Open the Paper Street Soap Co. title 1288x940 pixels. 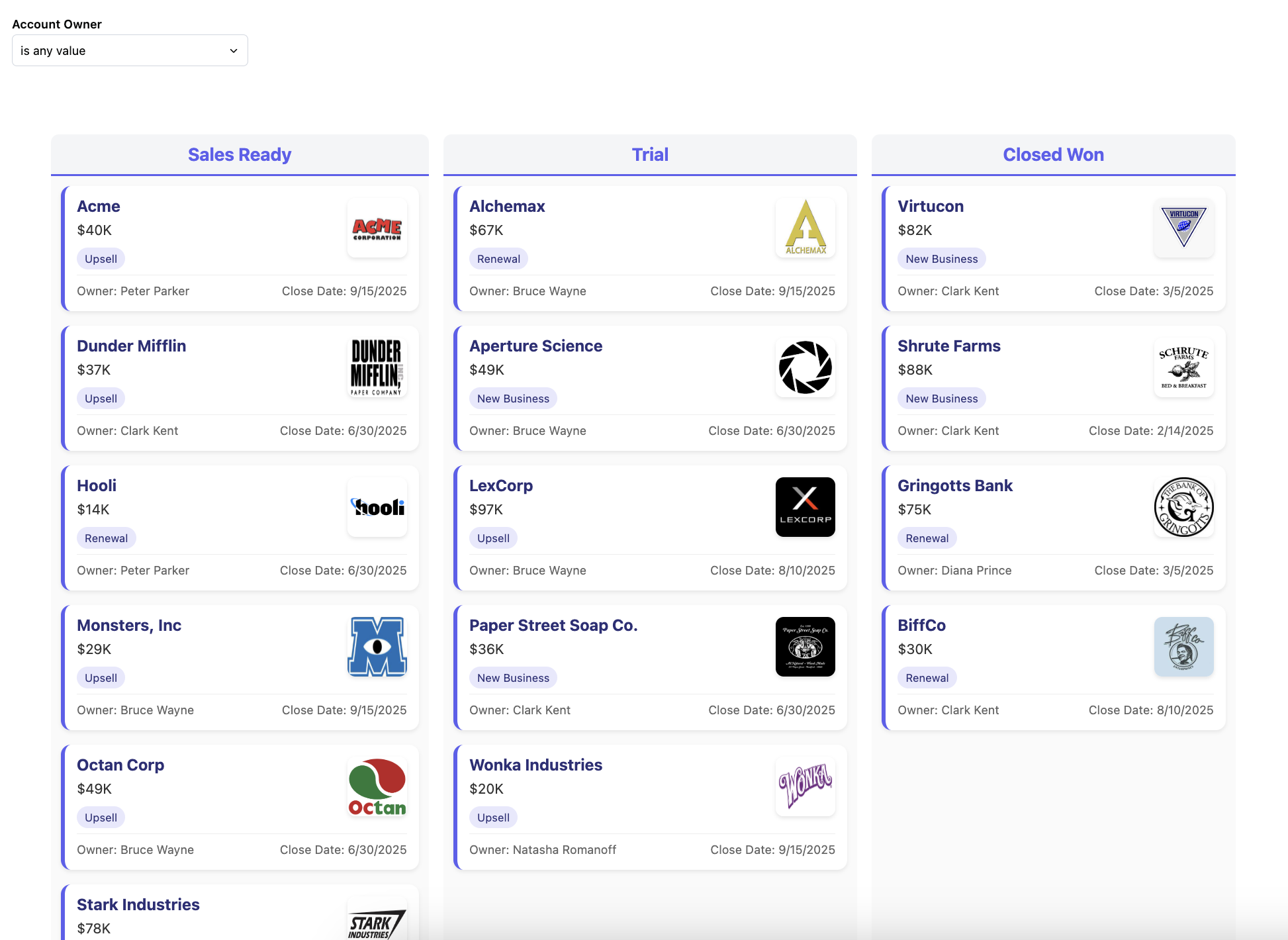(553, 626)
